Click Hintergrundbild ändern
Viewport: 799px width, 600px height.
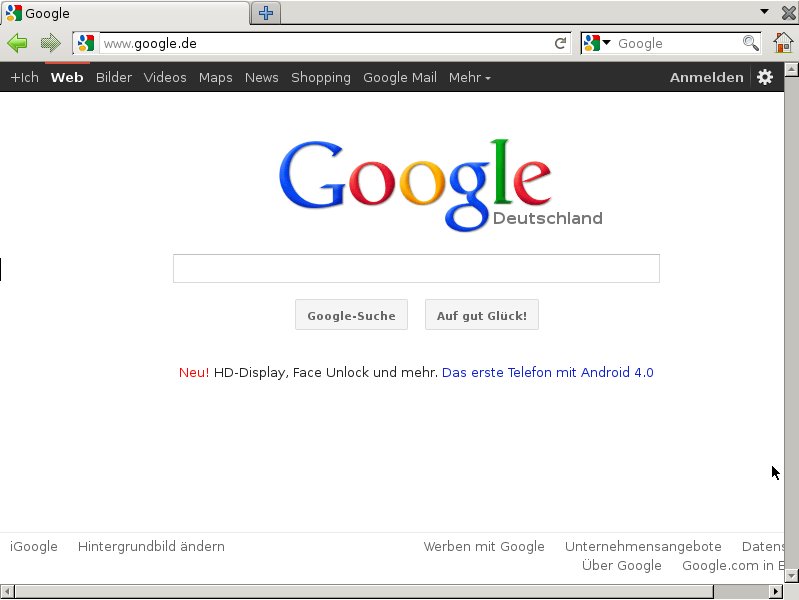coord(151,546)
